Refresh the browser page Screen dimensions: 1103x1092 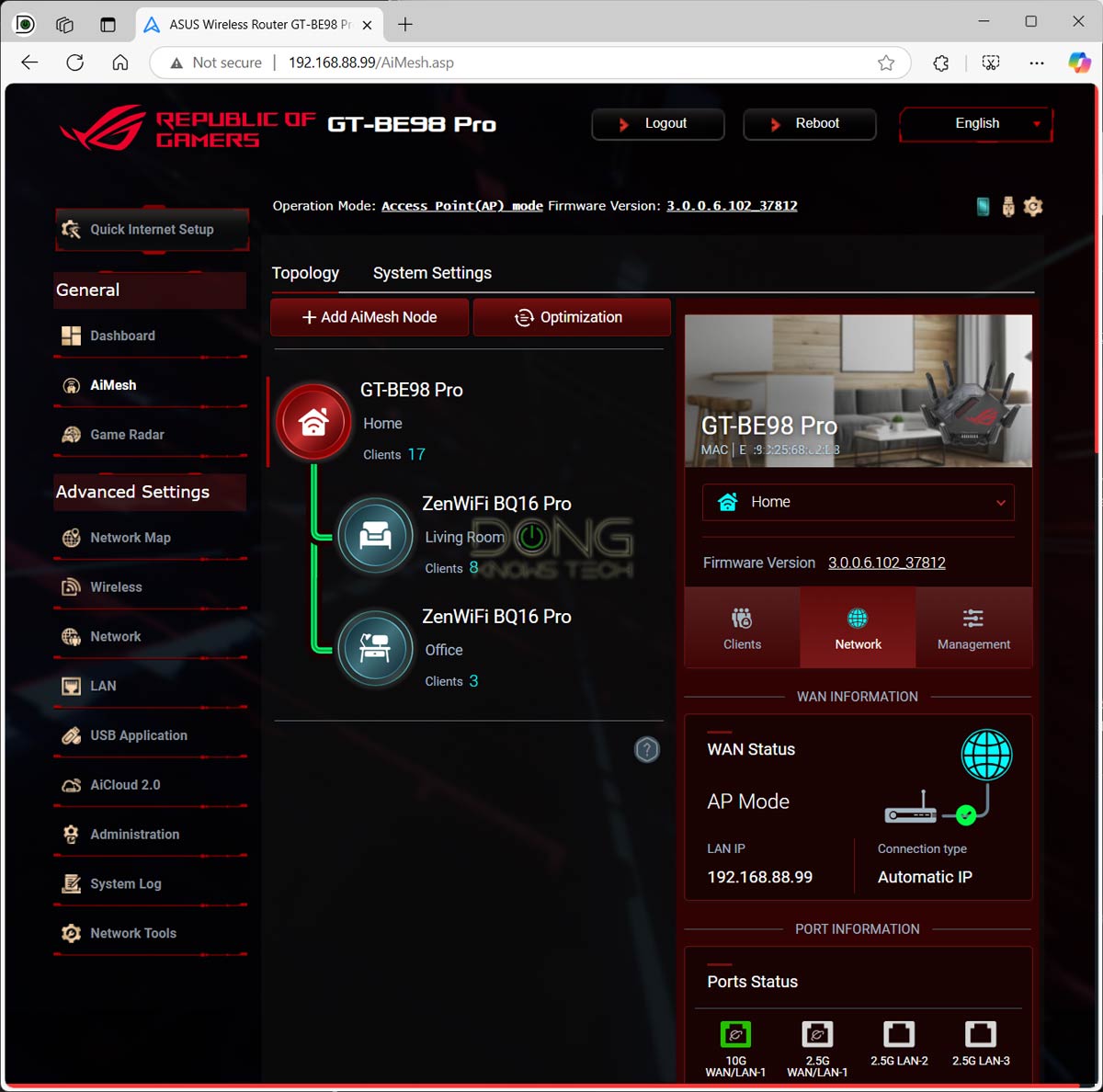75,63
